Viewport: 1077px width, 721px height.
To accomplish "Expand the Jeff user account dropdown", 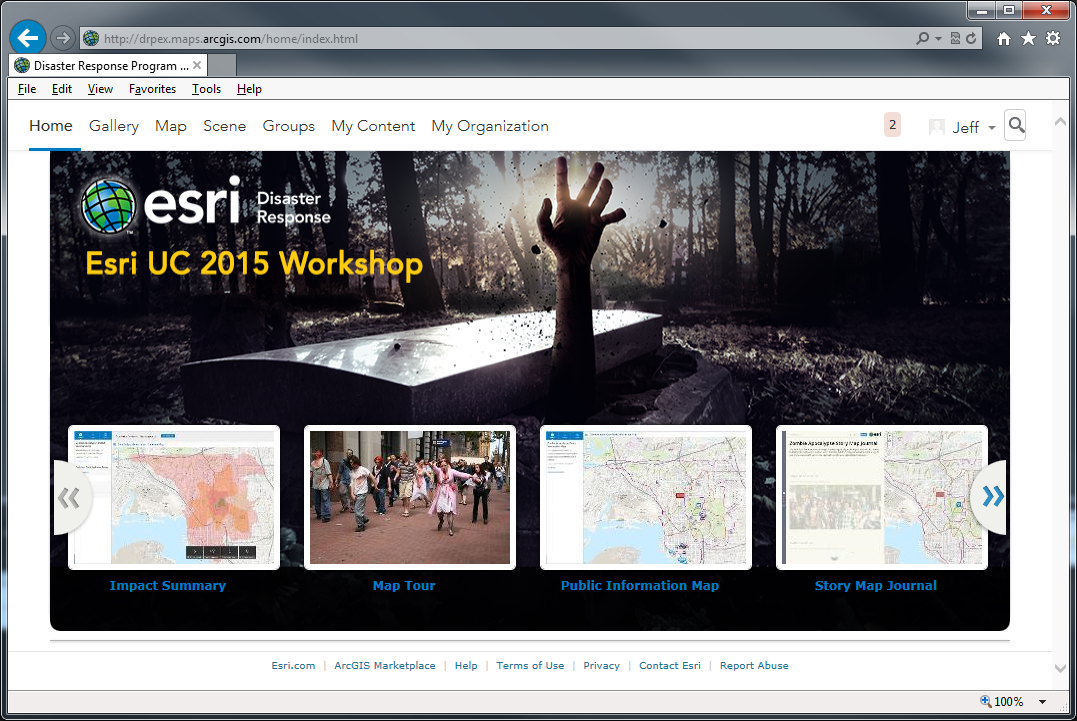I will (962, 127).
